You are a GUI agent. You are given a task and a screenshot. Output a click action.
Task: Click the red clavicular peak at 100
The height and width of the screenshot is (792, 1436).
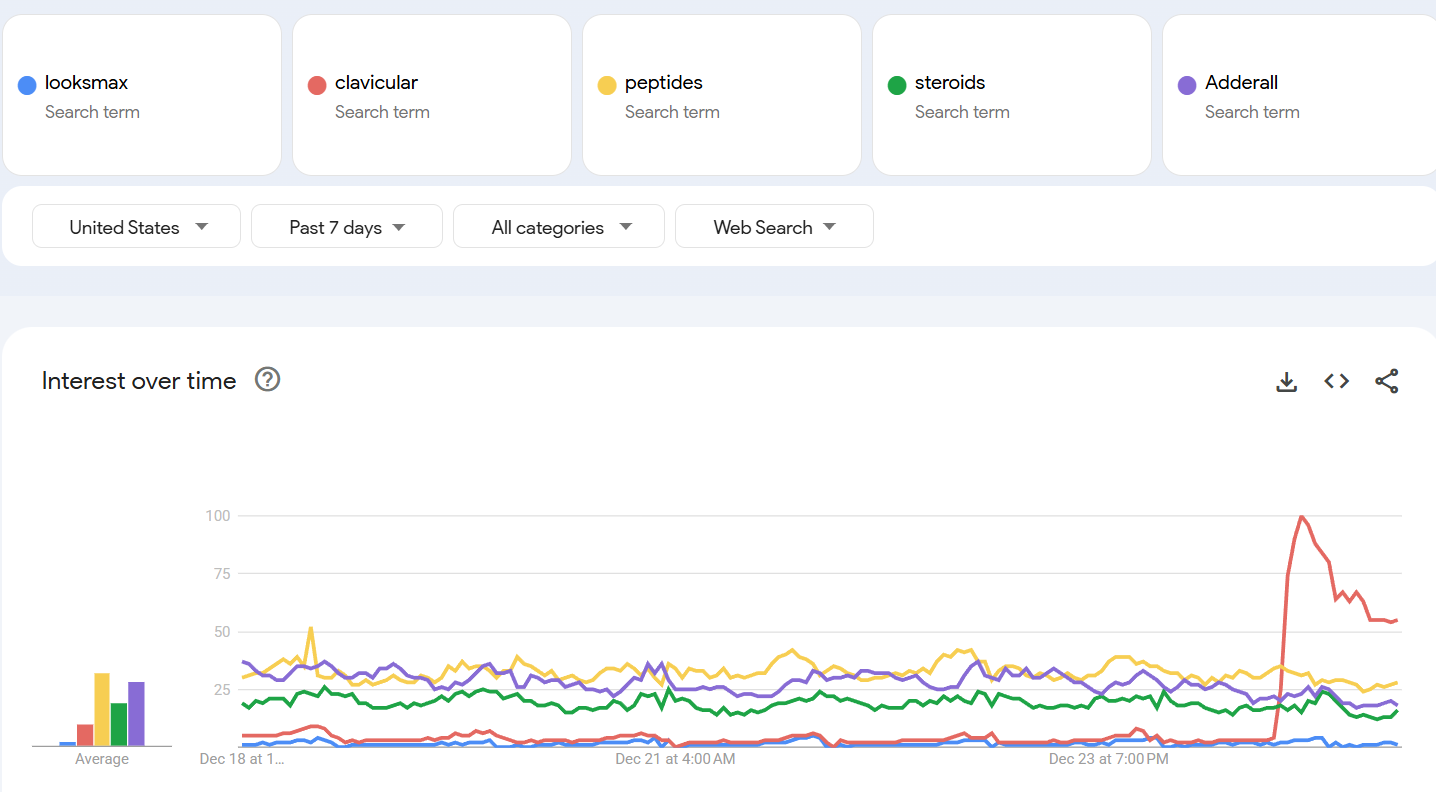point(1301,517)
